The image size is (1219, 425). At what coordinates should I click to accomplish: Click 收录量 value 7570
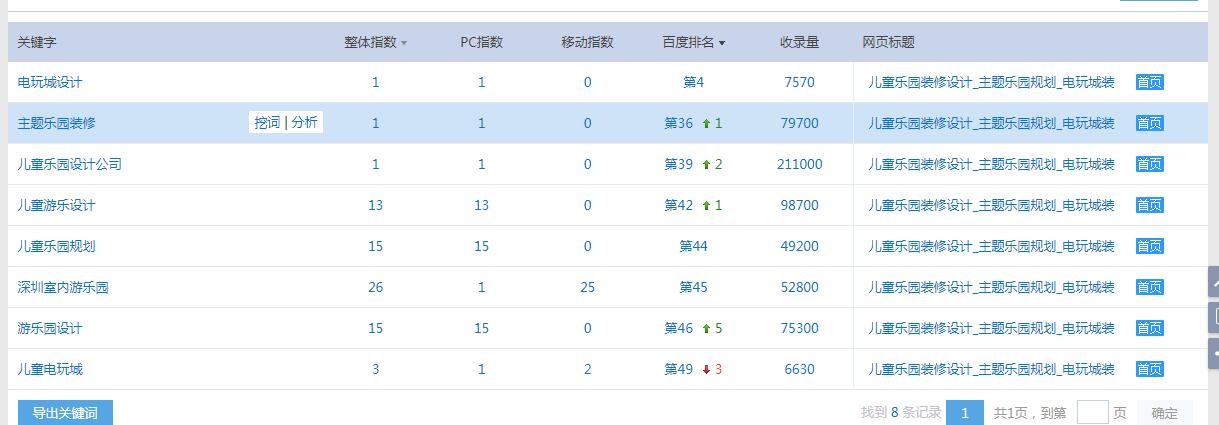point(799,82)
